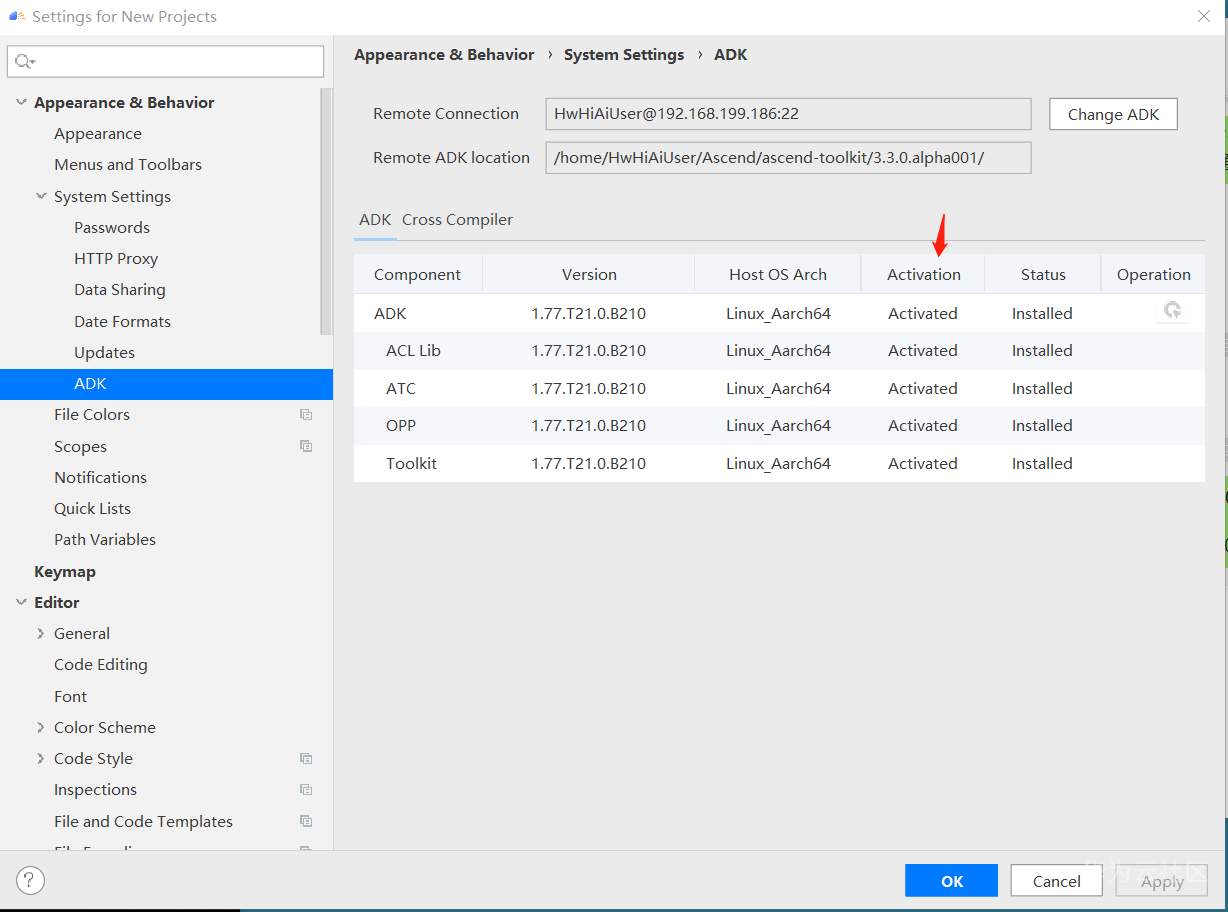The image size is (1228, 912).
Task: Click the project-level icon beside File Colors
Action: tap(306, 415)
